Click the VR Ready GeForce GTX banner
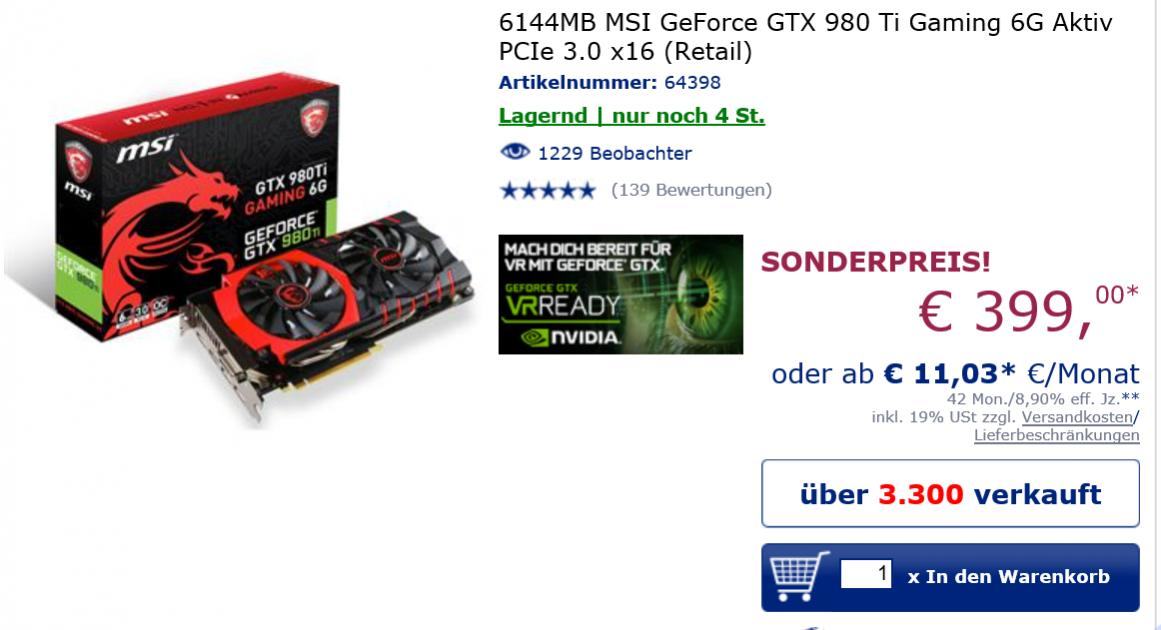 [620, 295]
